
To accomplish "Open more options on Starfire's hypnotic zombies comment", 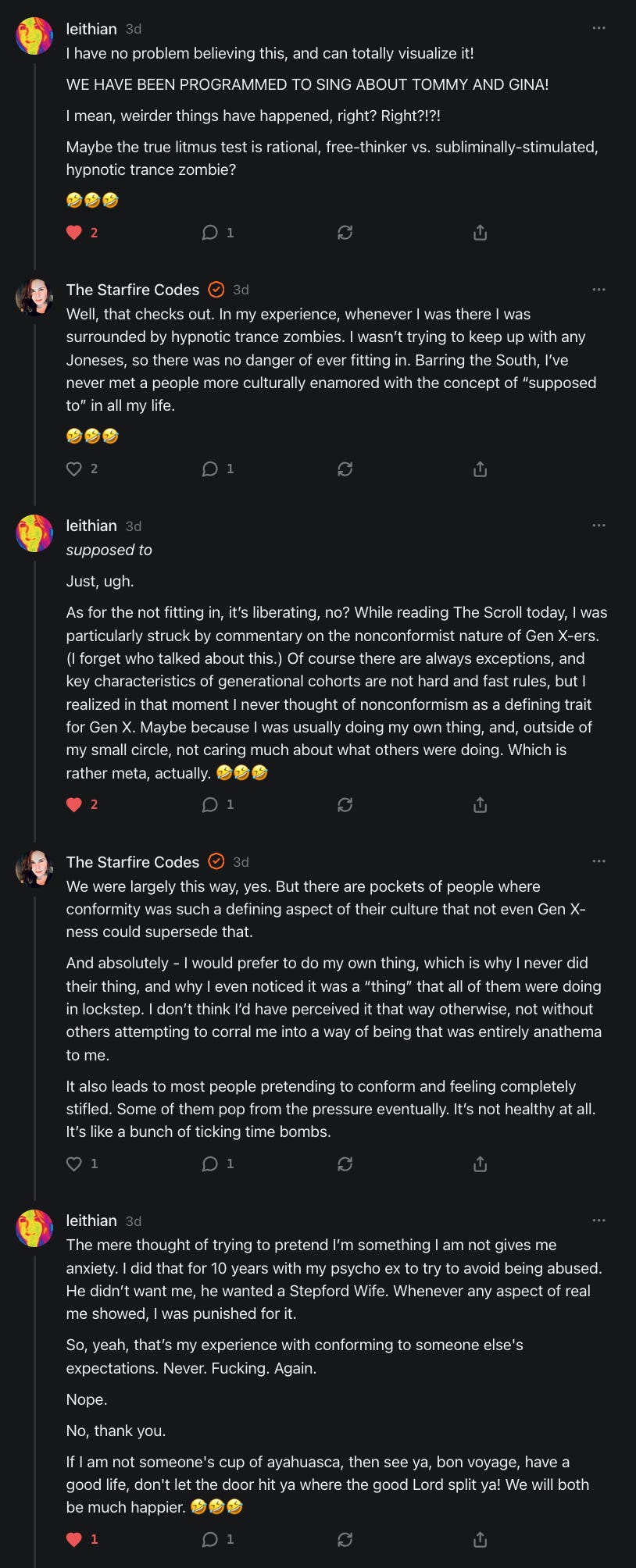I will click(598, 290).
